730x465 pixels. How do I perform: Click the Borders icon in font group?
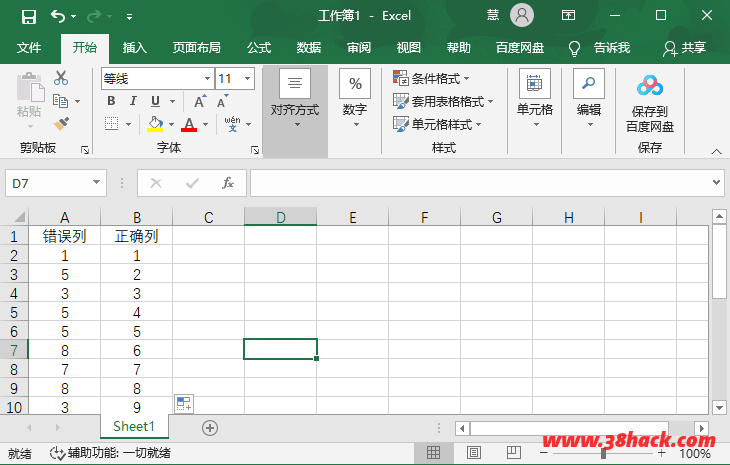point(112,124)
